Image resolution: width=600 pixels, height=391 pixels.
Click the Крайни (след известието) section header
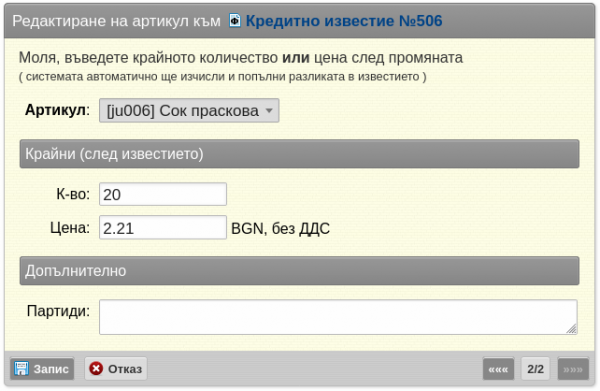[299, 154]
